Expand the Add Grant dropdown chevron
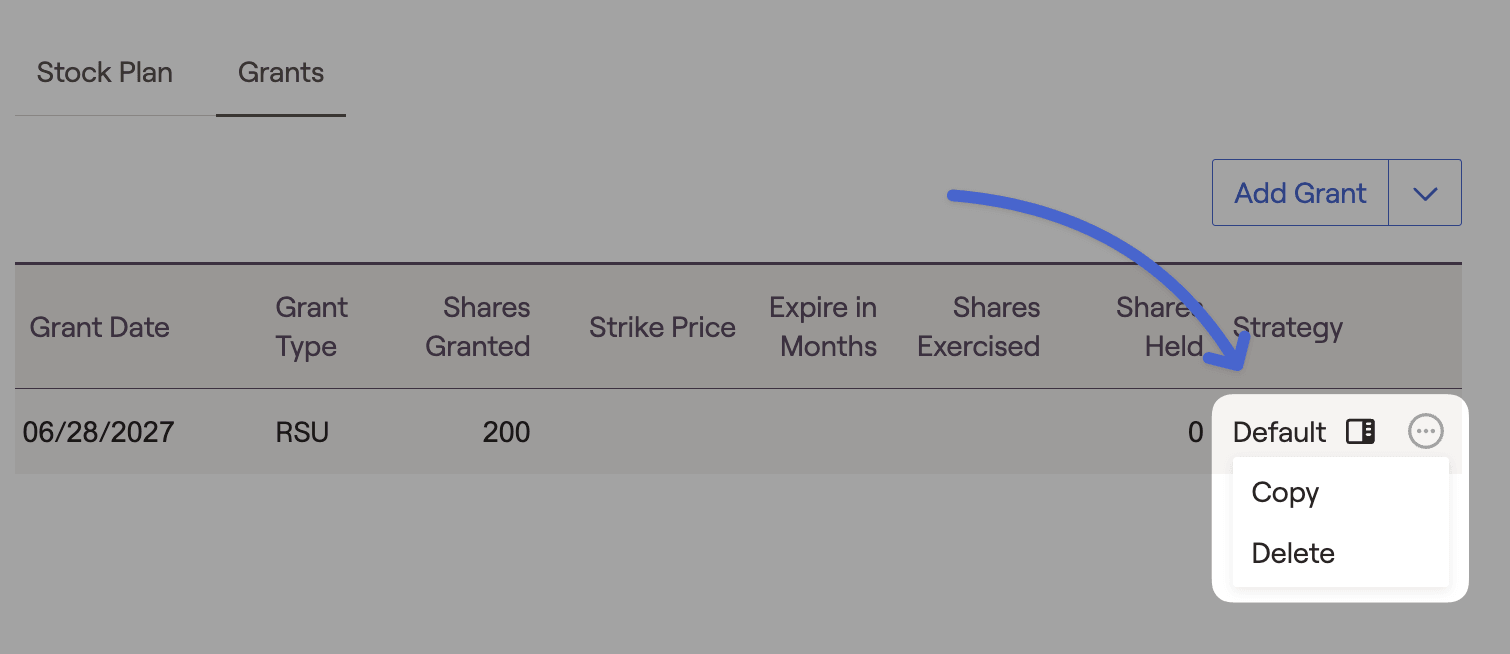Screen dimensions: 1510x654 pos(1425,193)
